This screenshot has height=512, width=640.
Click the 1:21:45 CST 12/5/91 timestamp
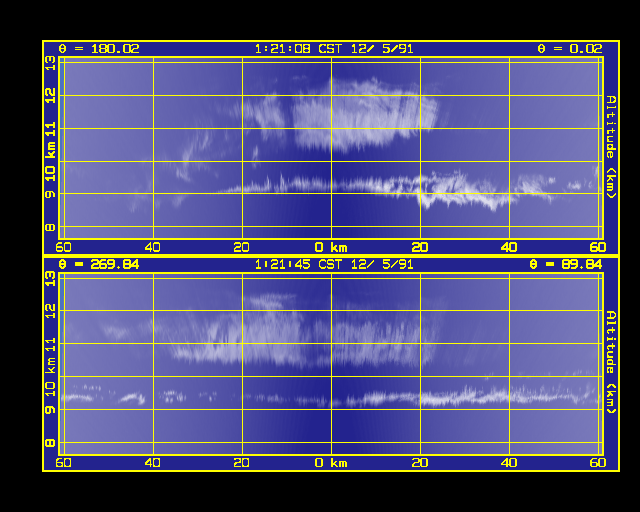334,265
